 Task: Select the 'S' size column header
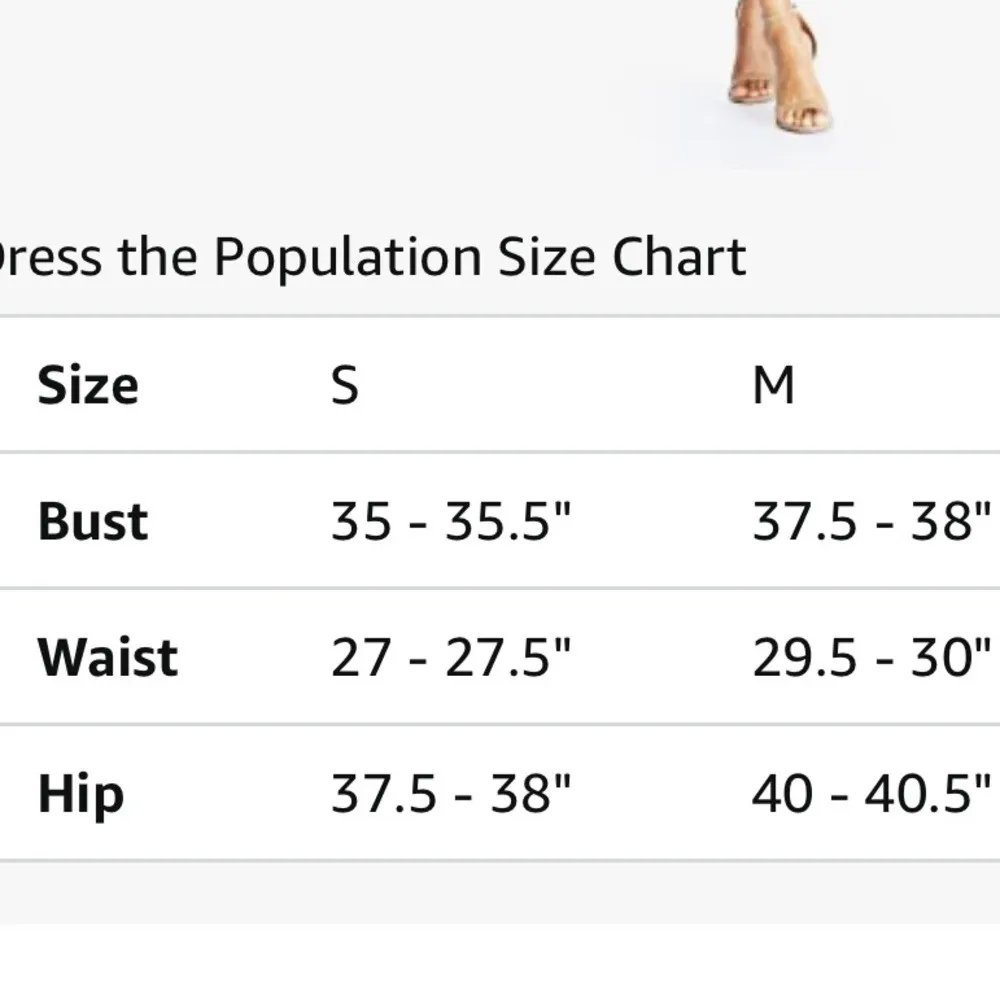point(345,385)
